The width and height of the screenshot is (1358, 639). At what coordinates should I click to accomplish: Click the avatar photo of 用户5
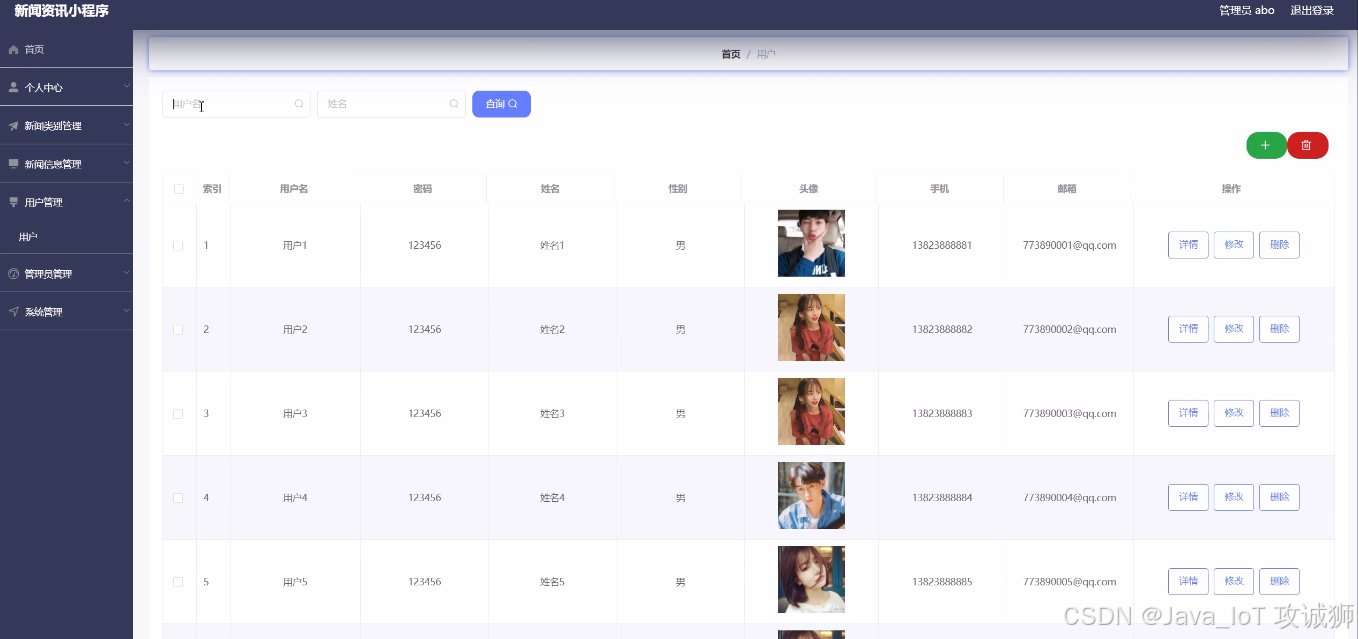811,579
